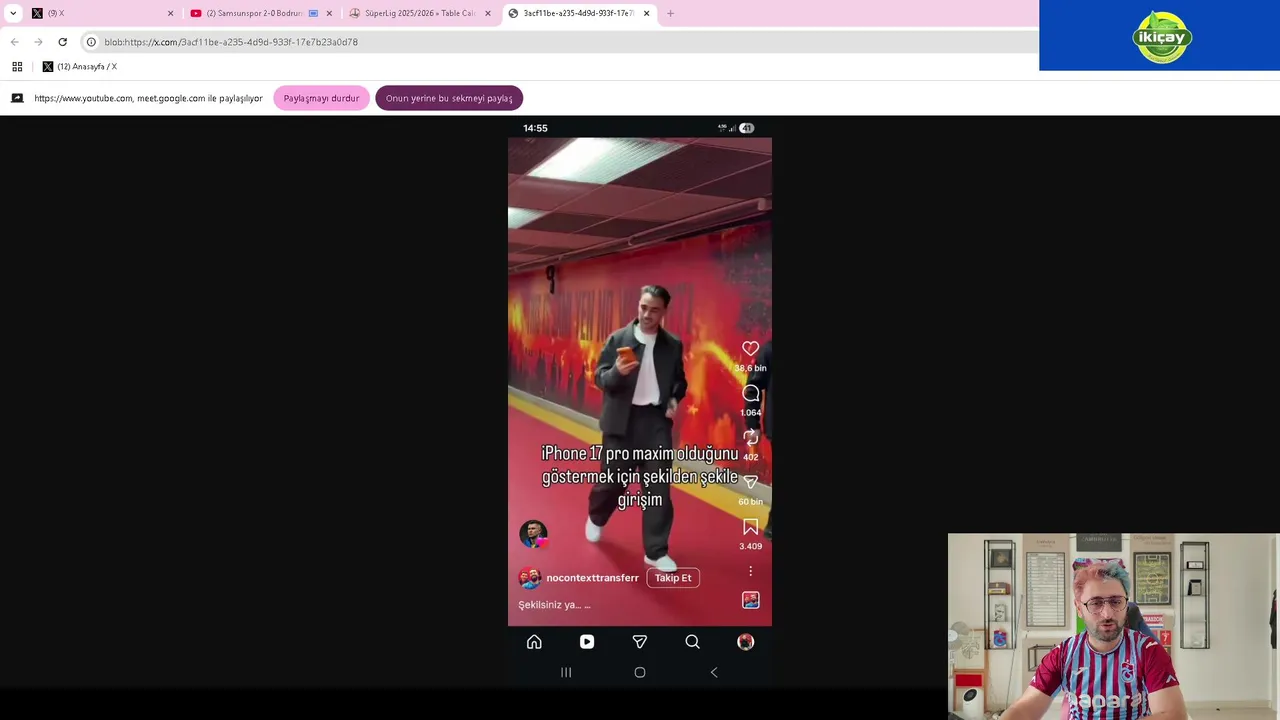1280x720 pixels.
Task: Tap Android recent apps button
Action: tap(566, 673)
